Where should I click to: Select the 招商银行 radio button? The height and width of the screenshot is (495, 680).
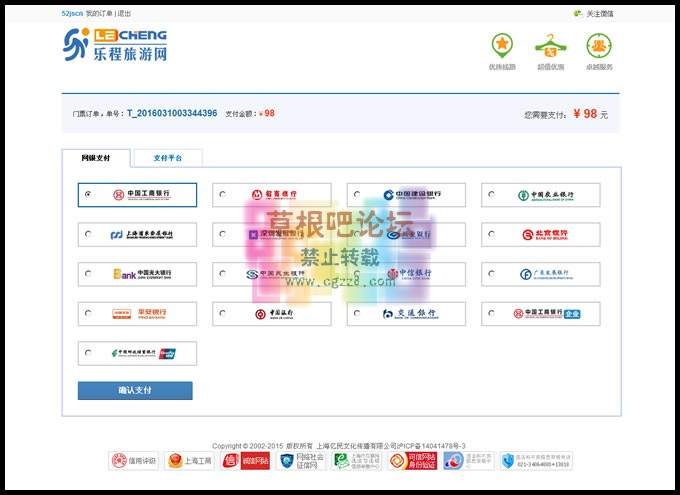click(222, 194)
